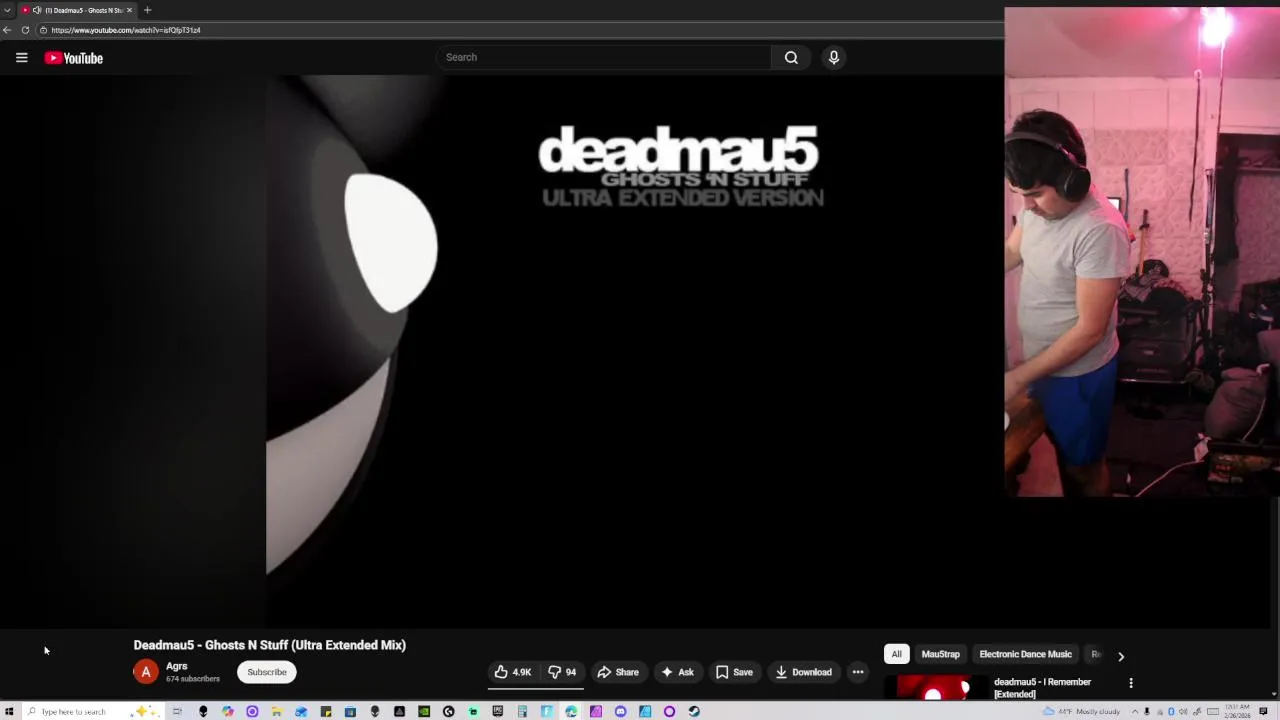Open Microsoft Edge from the taskbar
1280x720 pixels.
click(x=571, y=711)
